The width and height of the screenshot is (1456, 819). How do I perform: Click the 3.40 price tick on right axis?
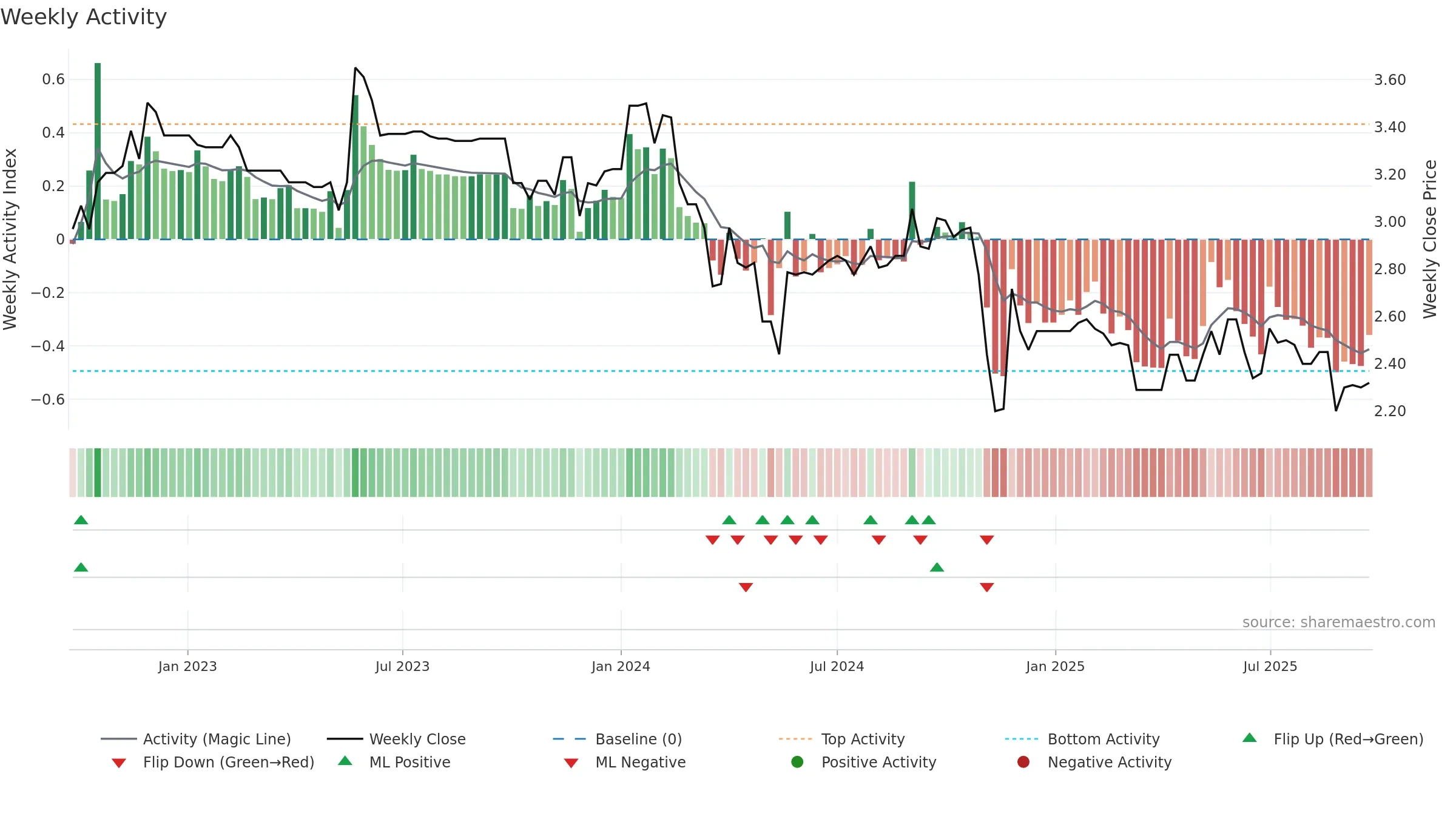coord(1390,127)
